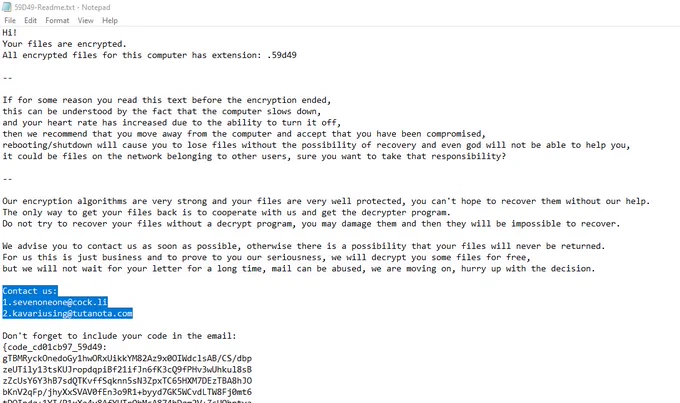Click the 59D49-Readme.txt window title
680x403 pixels.
coord(62,7)
